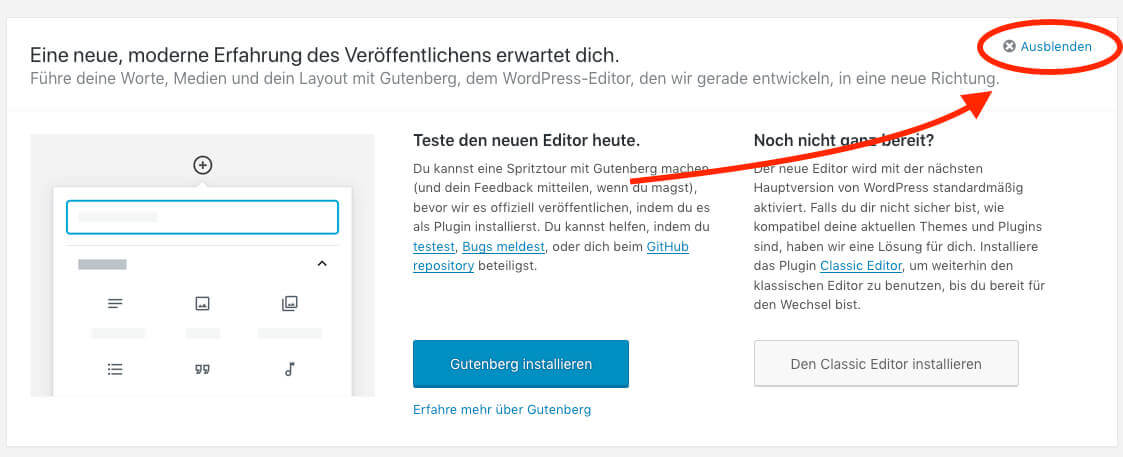Viewport: 1123px width, 457px height.
Task: Open the 'testest' link
Action: point(433,247)
